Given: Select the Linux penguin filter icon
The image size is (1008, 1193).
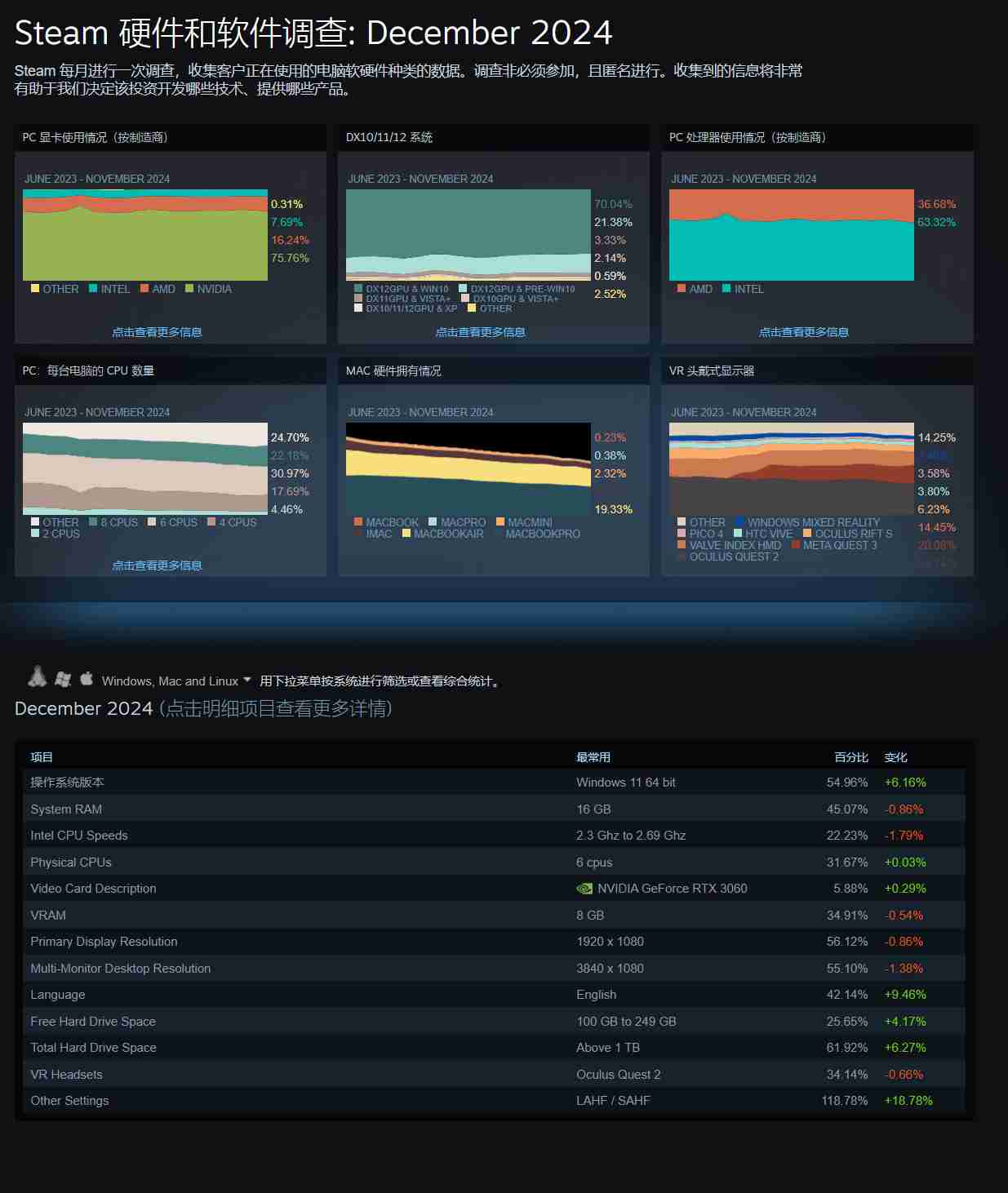Looking at the screenshot, I should tap(38, 680).
